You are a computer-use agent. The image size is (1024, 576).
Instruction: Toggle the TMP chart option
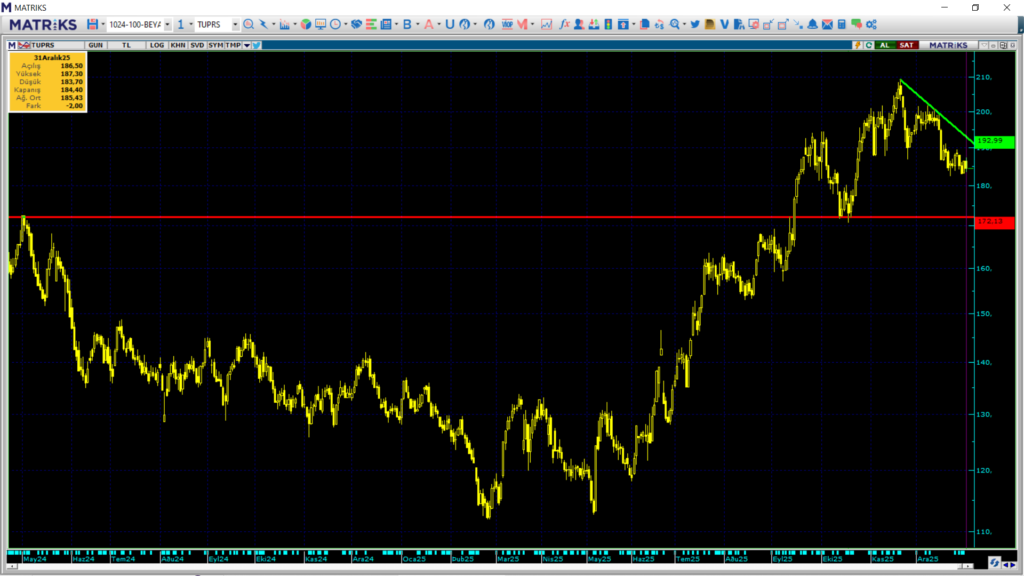click(x=233, y=45)
